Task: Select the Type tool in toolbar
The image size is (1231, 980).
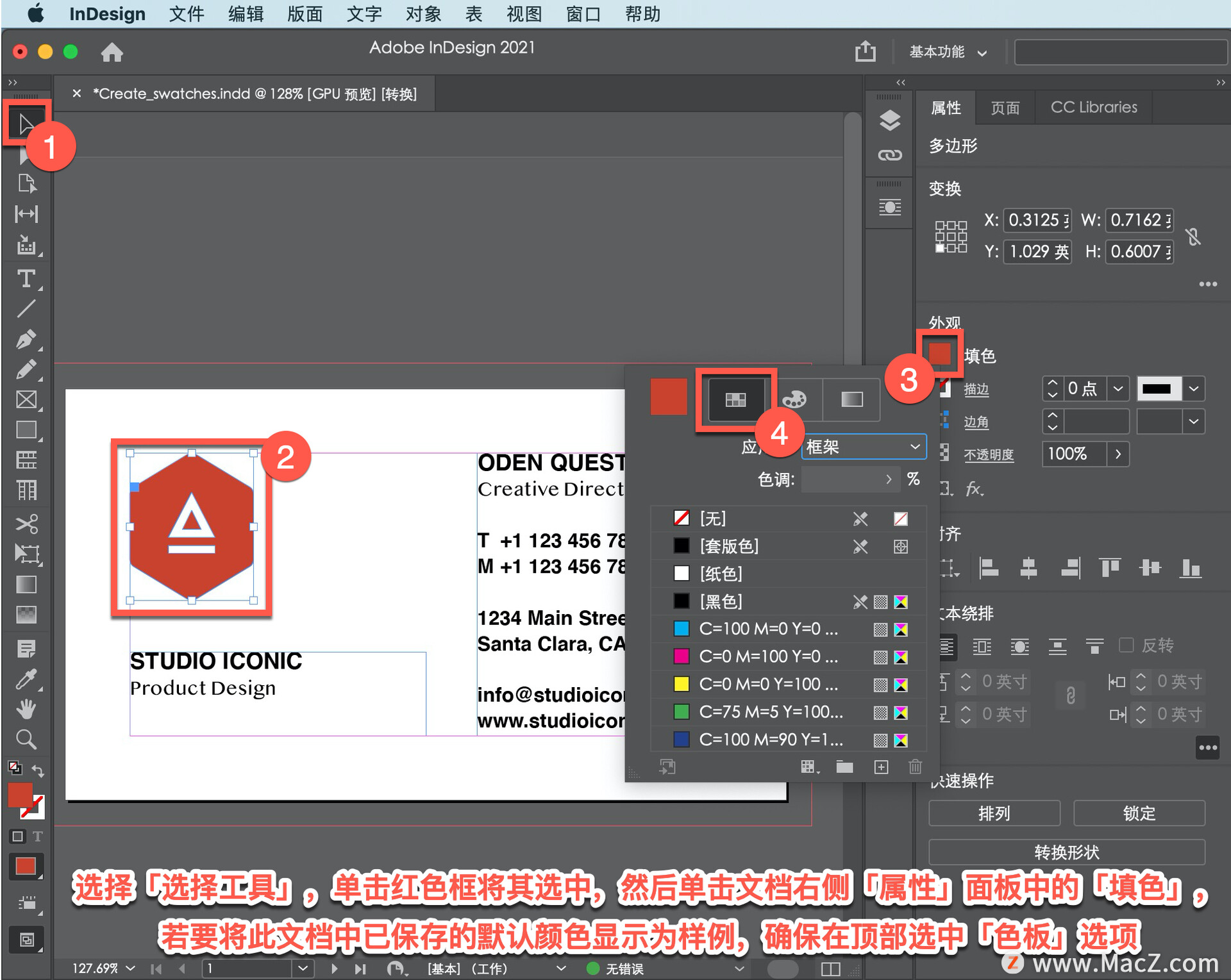Action: [26, 279]
